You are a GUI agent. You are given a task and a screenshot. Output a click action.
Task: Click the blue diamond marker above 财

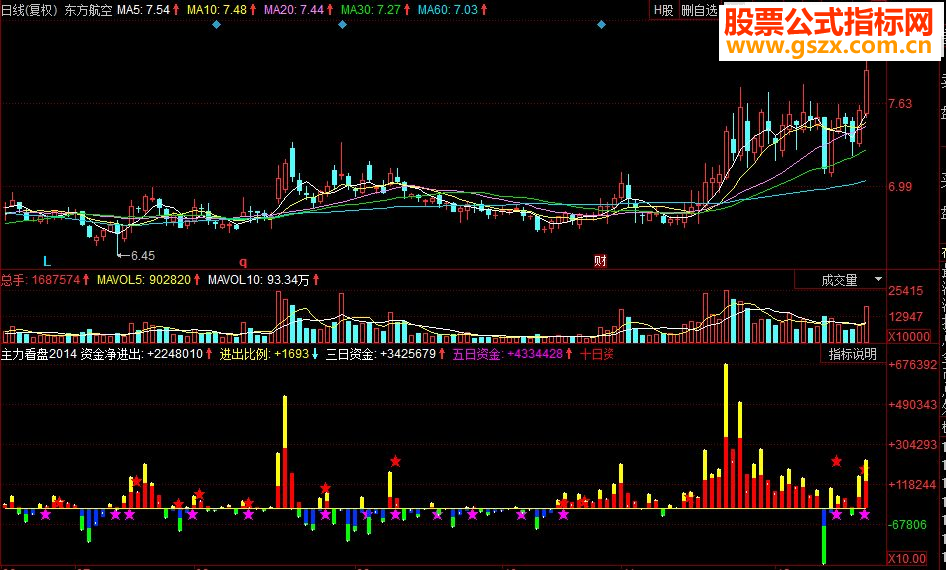click(x=601, y=25)
